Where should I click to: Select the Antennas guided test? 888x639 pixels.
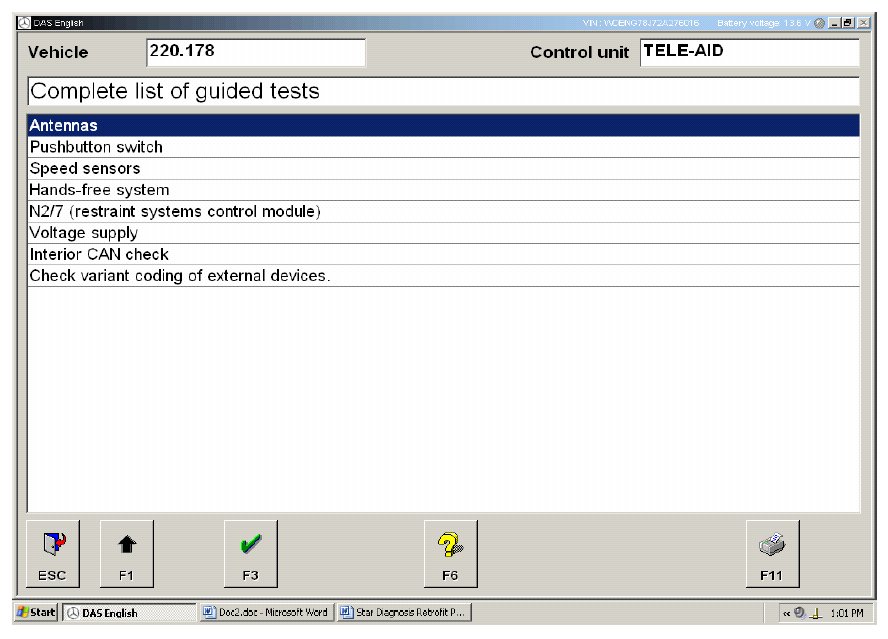coord(443,126)
